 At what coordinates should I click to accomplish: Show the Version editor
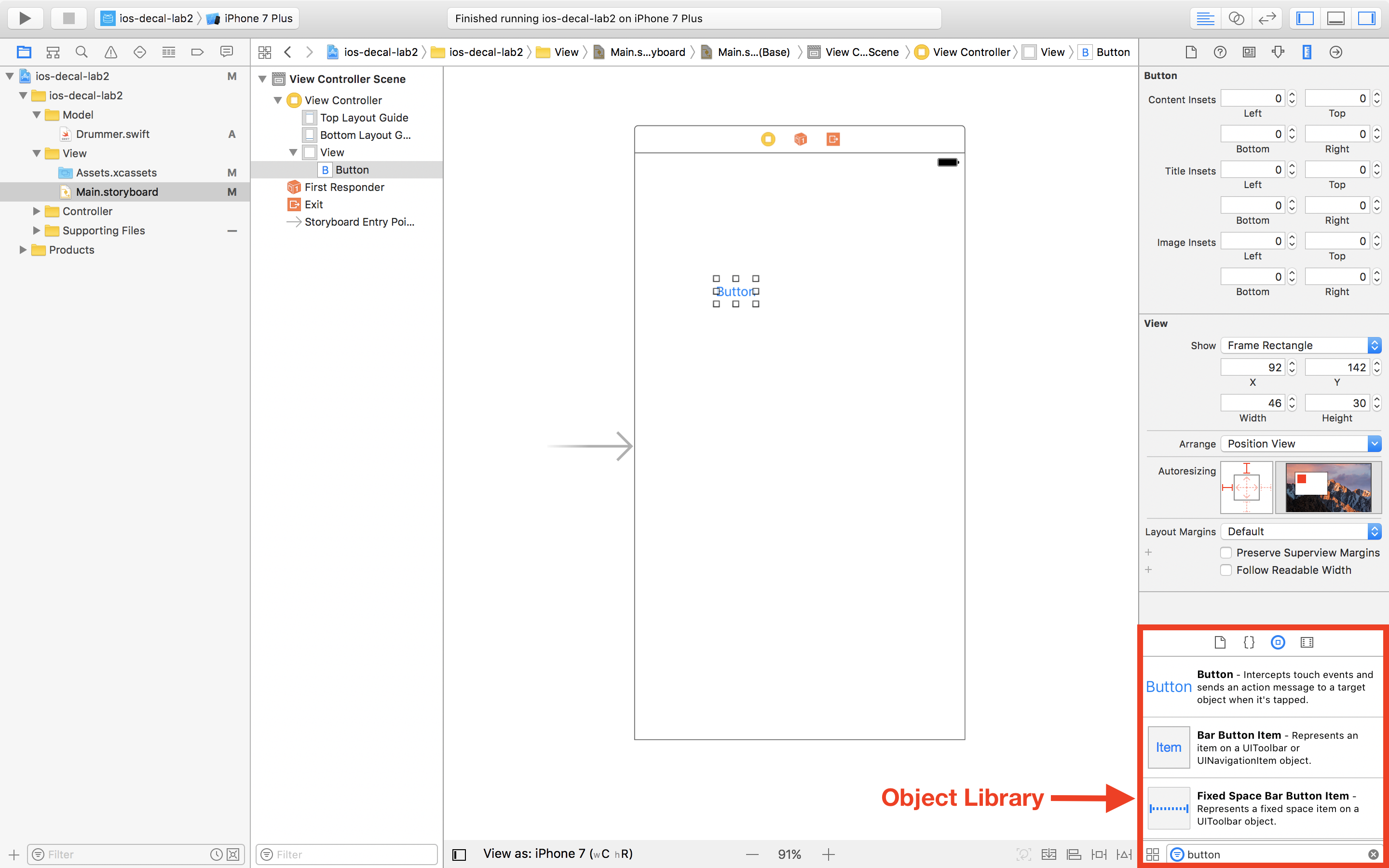pos(1267,18)
